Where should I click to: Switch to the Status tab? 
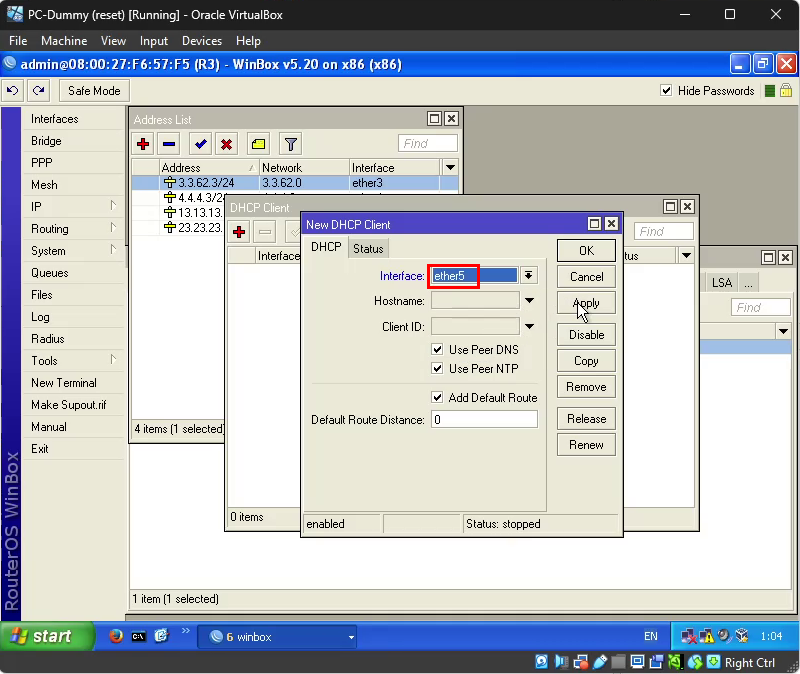[x=368, y=248]
